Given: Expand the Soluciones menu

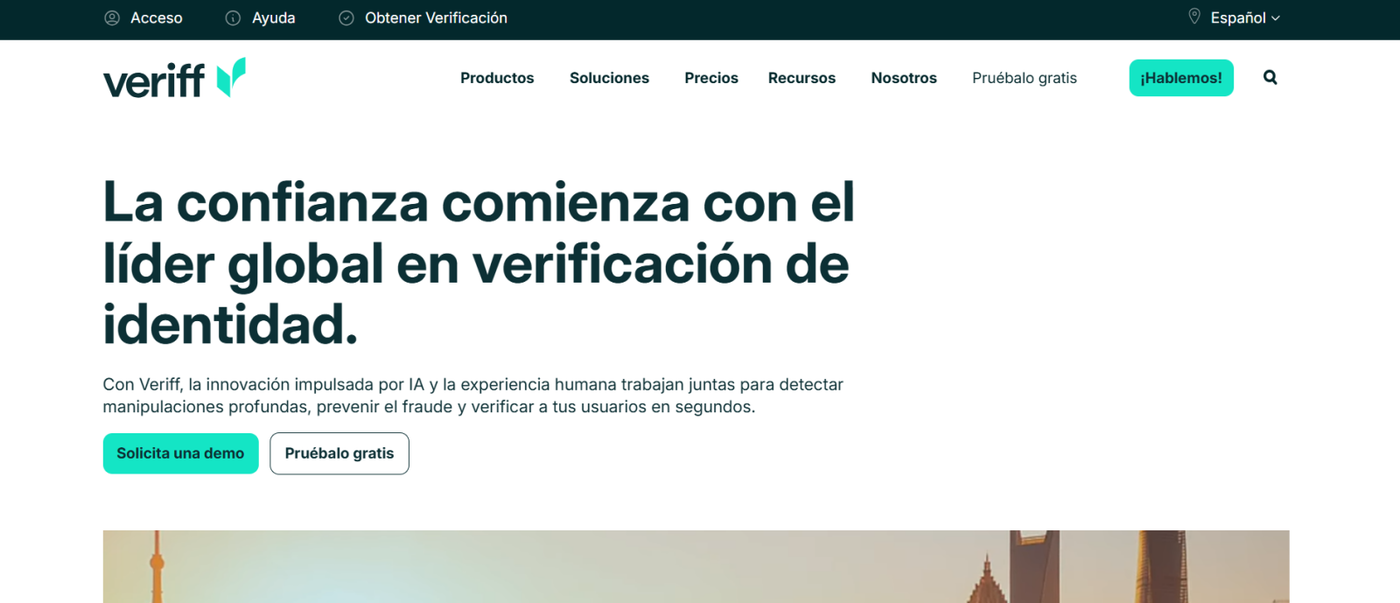Looking at the screenshot, I should click(609, 78).
